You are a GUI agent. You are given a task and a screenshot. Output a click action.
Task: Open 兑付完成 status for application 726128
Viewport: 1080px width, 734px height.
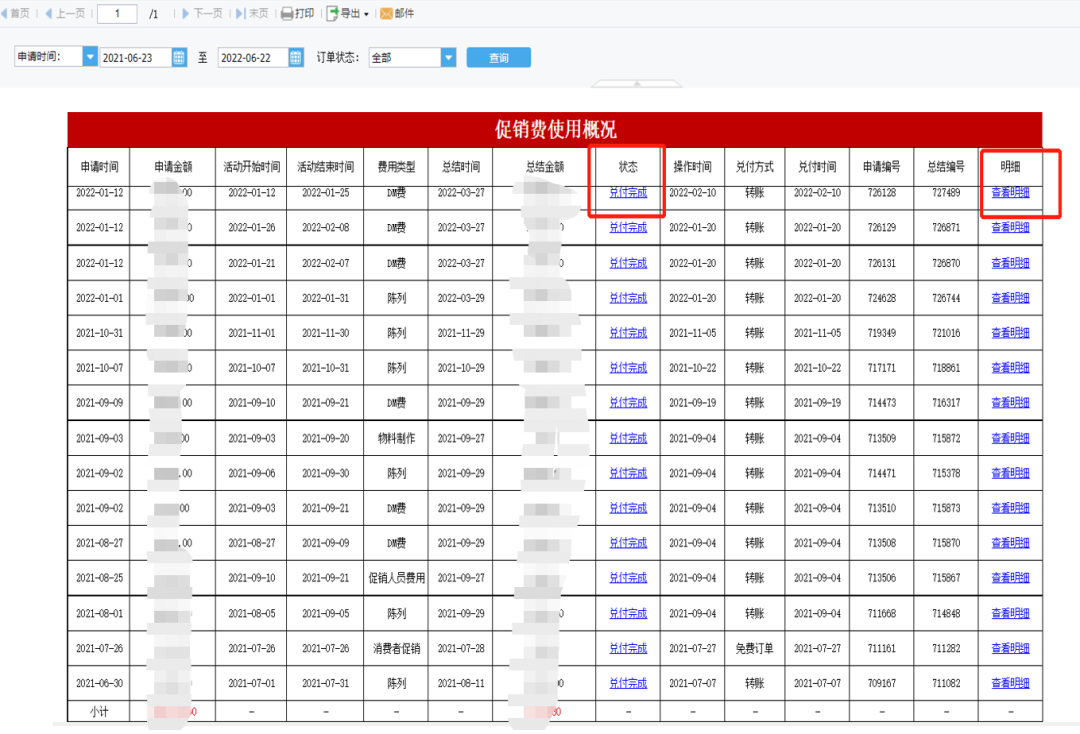628,193
